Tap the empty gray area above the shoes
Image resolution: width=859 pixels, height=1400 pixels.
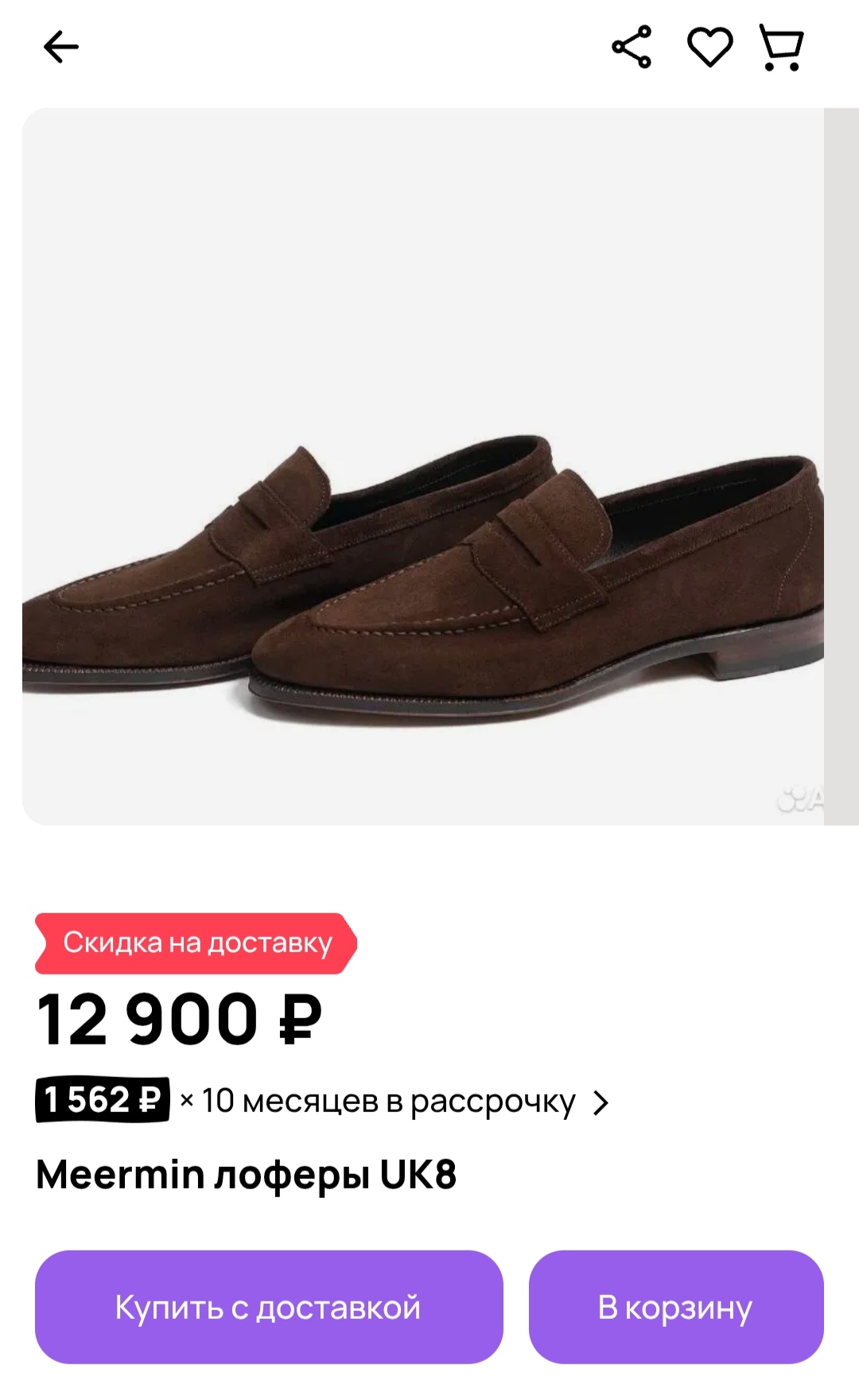(x=422, y=262)
